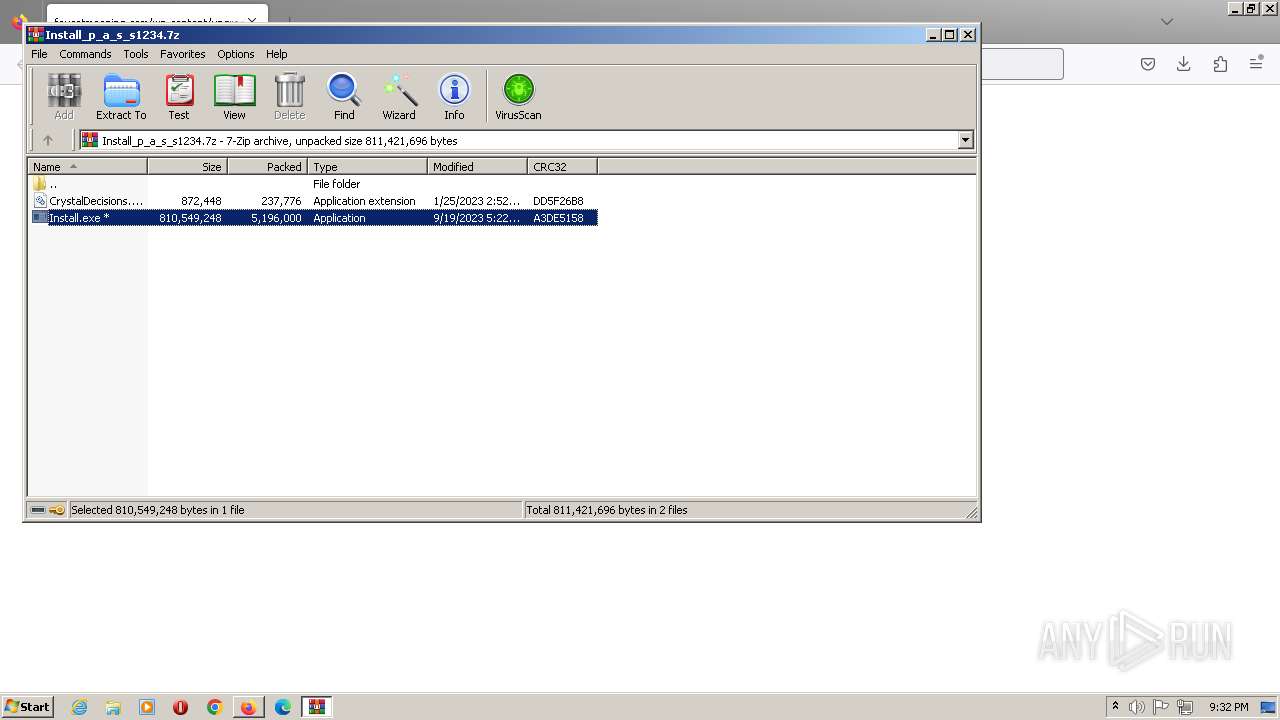Image resolution: width=1280 pixels, height=720 pixels.
Task: Sort by Modified column header
Action: [477, 167]
